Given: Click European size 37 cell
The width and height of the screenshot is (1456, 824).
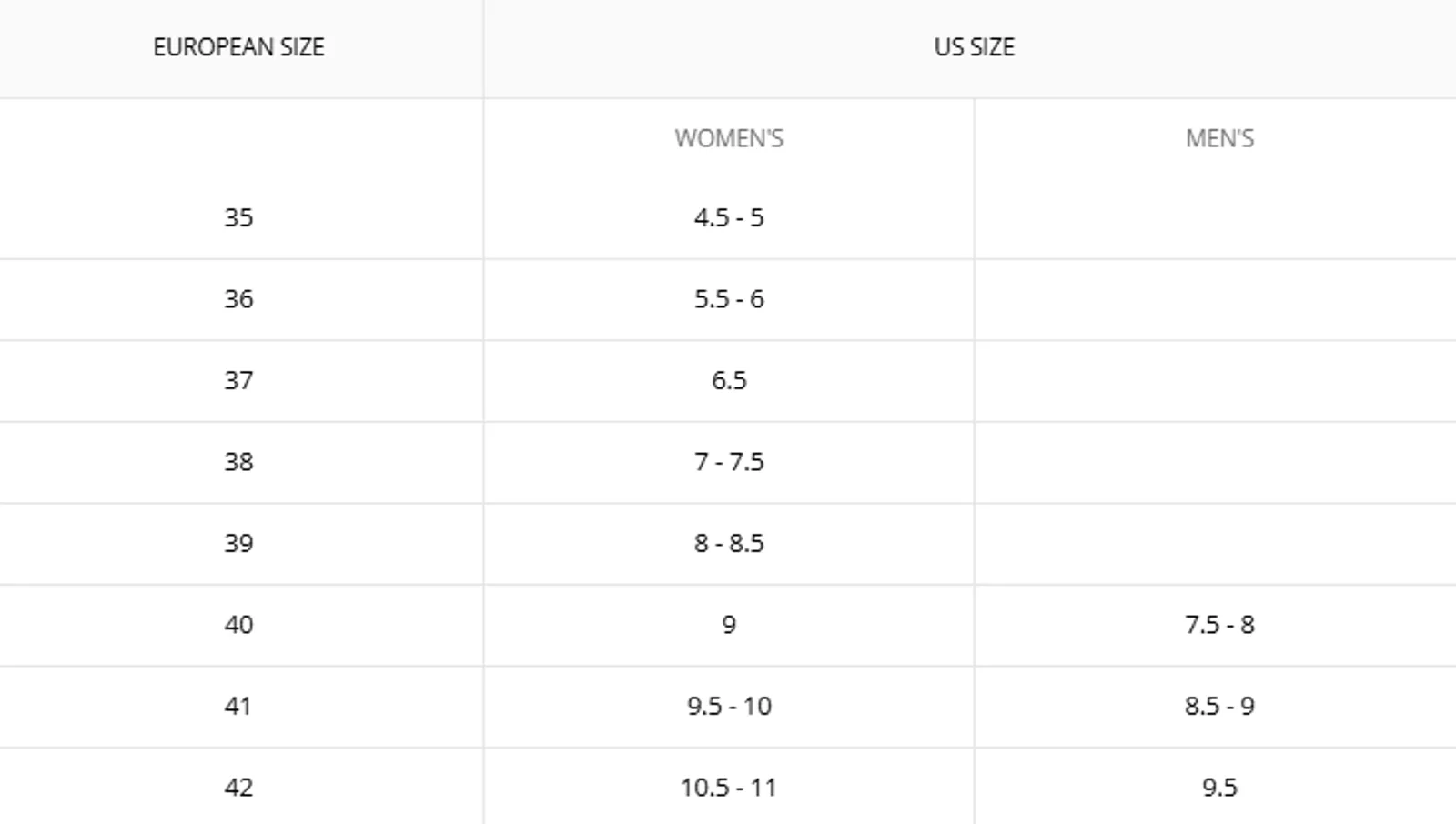Looking at the screenshot, I should point(238,381).
